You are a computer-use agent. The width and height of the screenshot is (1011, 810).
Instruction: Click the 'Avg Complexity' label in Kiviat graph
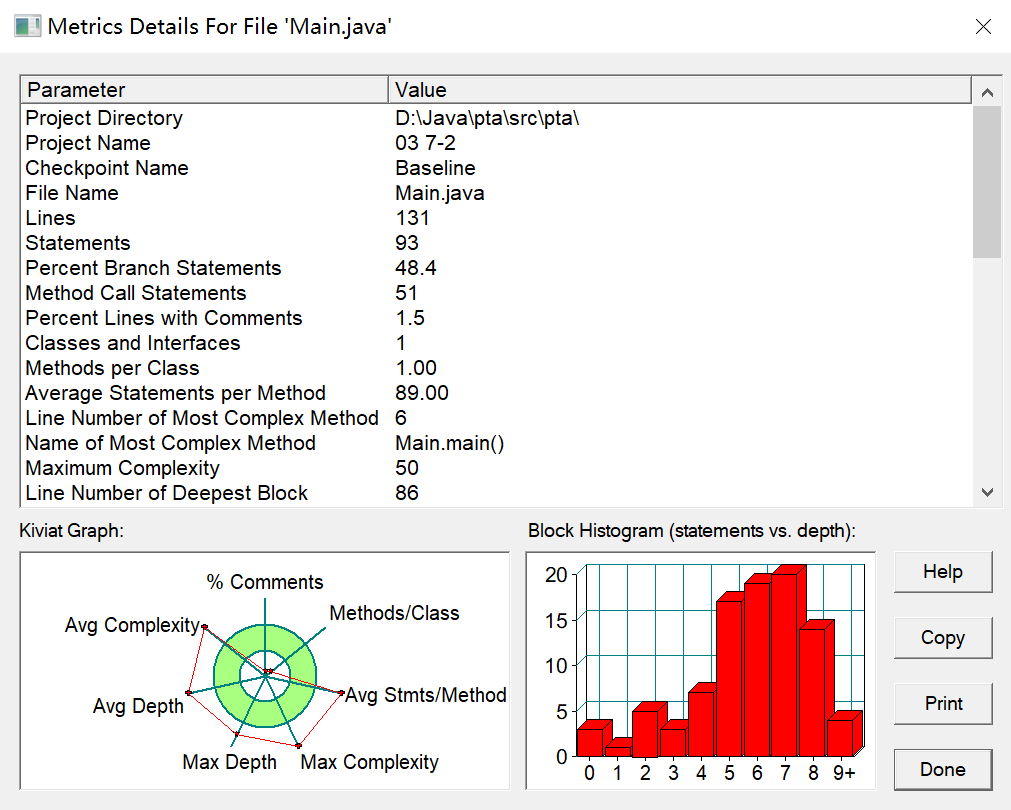click(x=132, y=625)
